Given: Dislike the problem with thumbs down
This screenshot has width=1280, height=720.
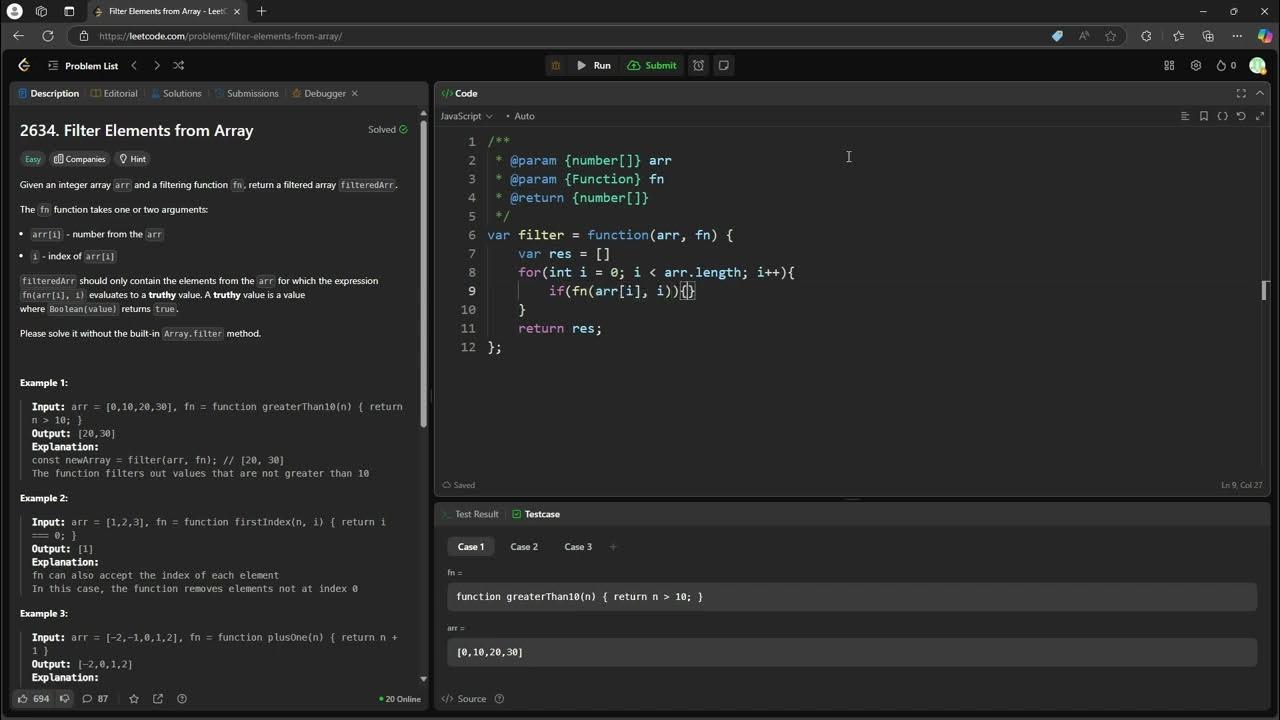Looking at the screenshot, I should tap(65, 699).
